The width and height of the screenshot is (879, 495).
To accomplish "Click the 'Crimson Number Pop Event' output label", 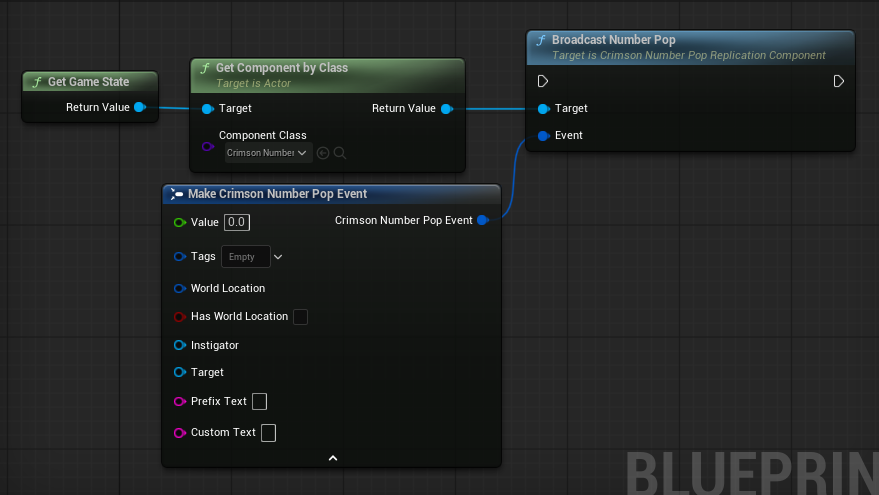I will 404,220.
